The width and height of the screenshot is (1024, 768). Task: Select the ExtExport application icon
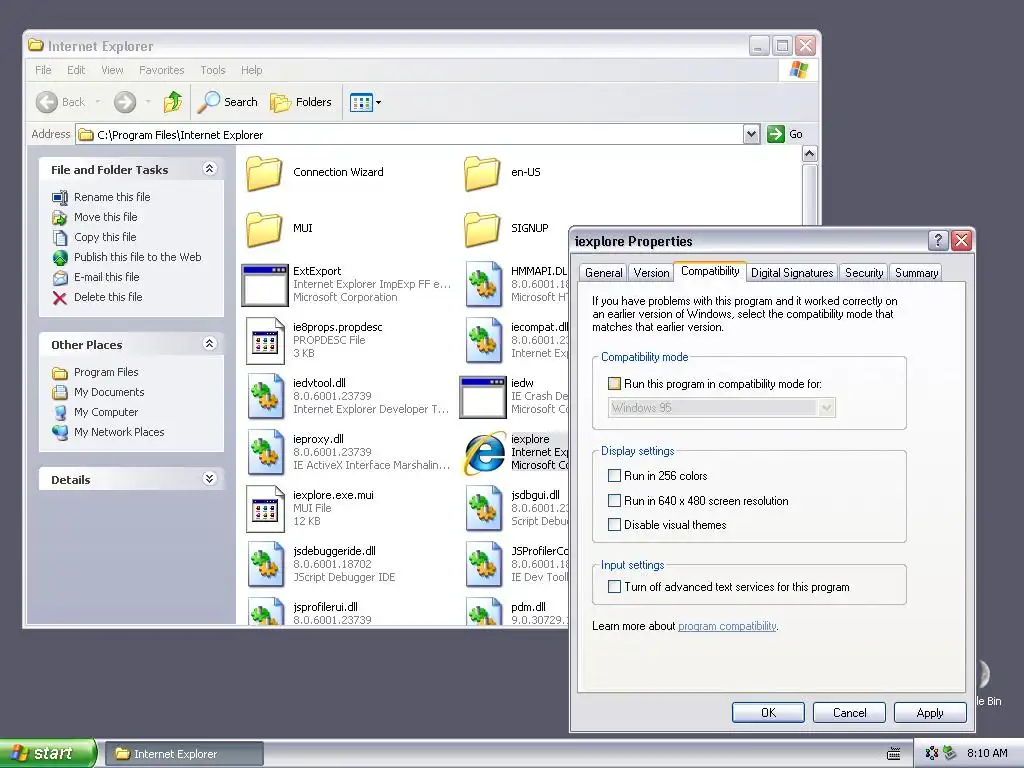point(264,285)
